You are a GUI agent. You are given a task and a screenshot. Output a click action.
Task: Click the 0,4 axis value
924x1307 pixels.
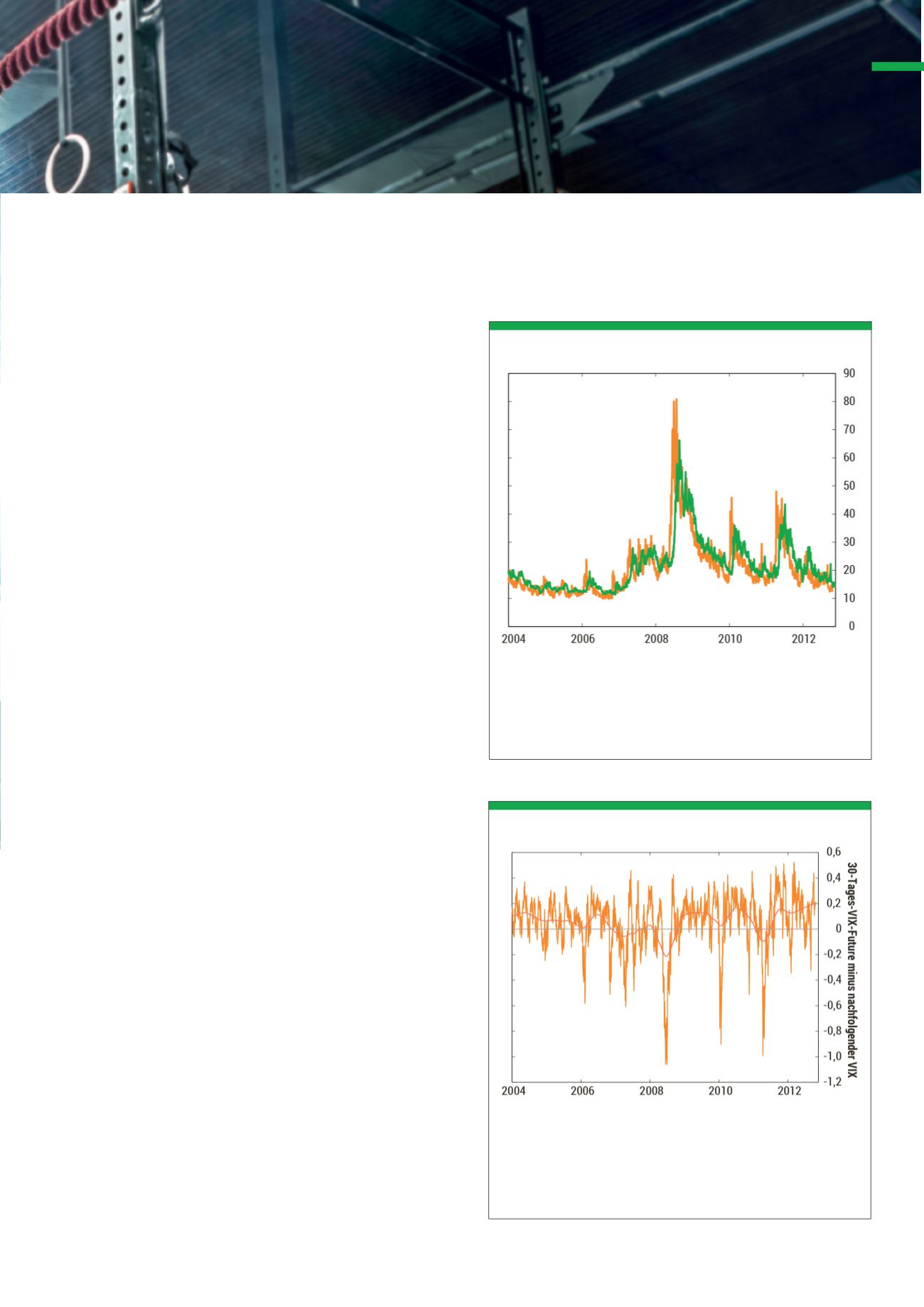coord(834,878)
